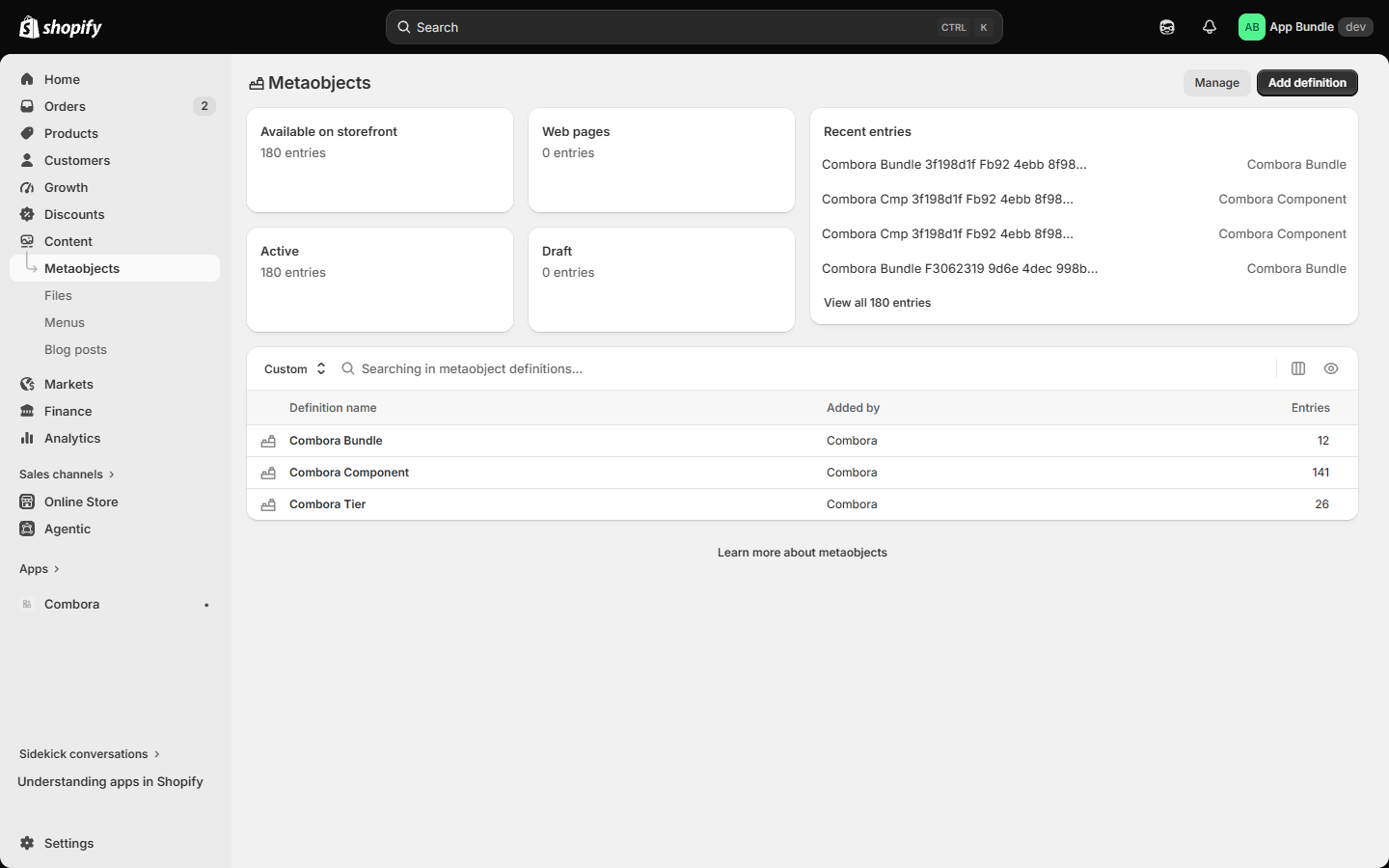Image resolution: width=1389 pixels, height=868 pixels.
Task: Click the Finance bank icon
Action: (27, 411)
